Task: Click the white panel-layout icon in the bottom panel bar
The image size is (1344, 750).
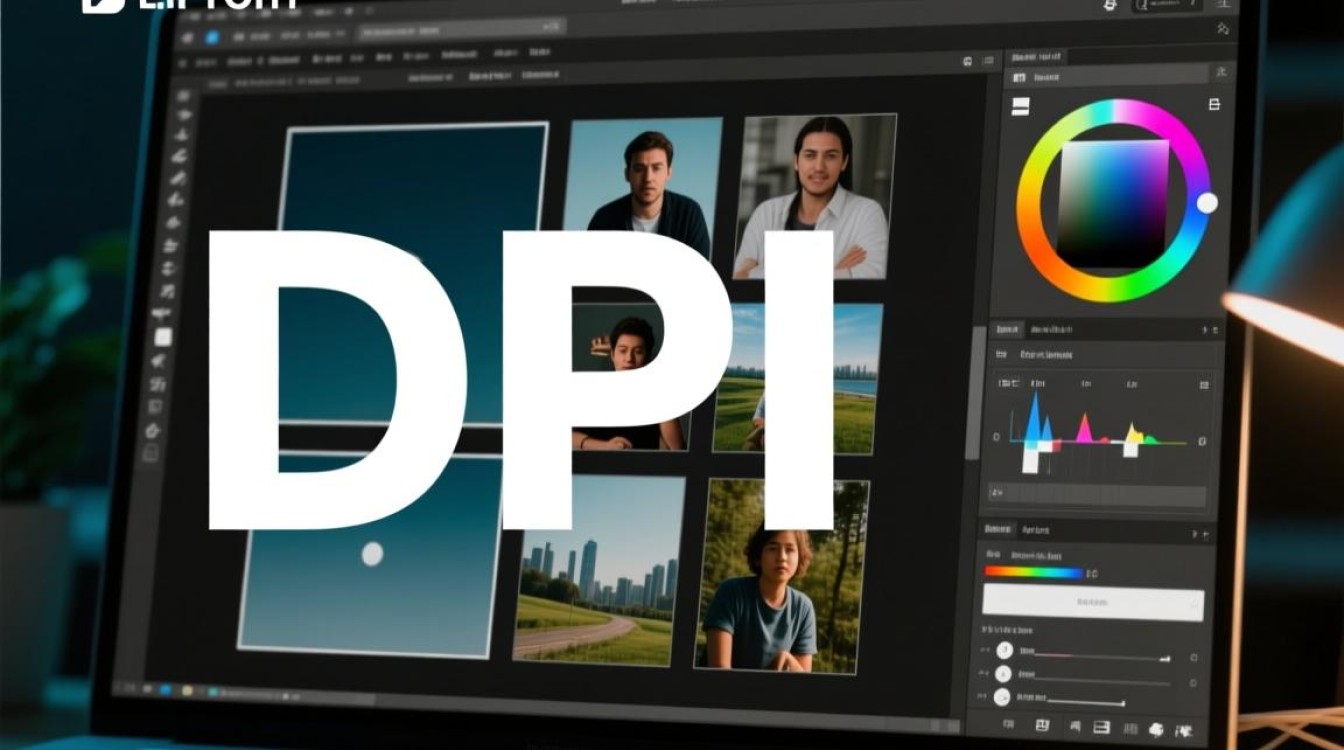Action: pyautogui.click(x=1102, y=727)
